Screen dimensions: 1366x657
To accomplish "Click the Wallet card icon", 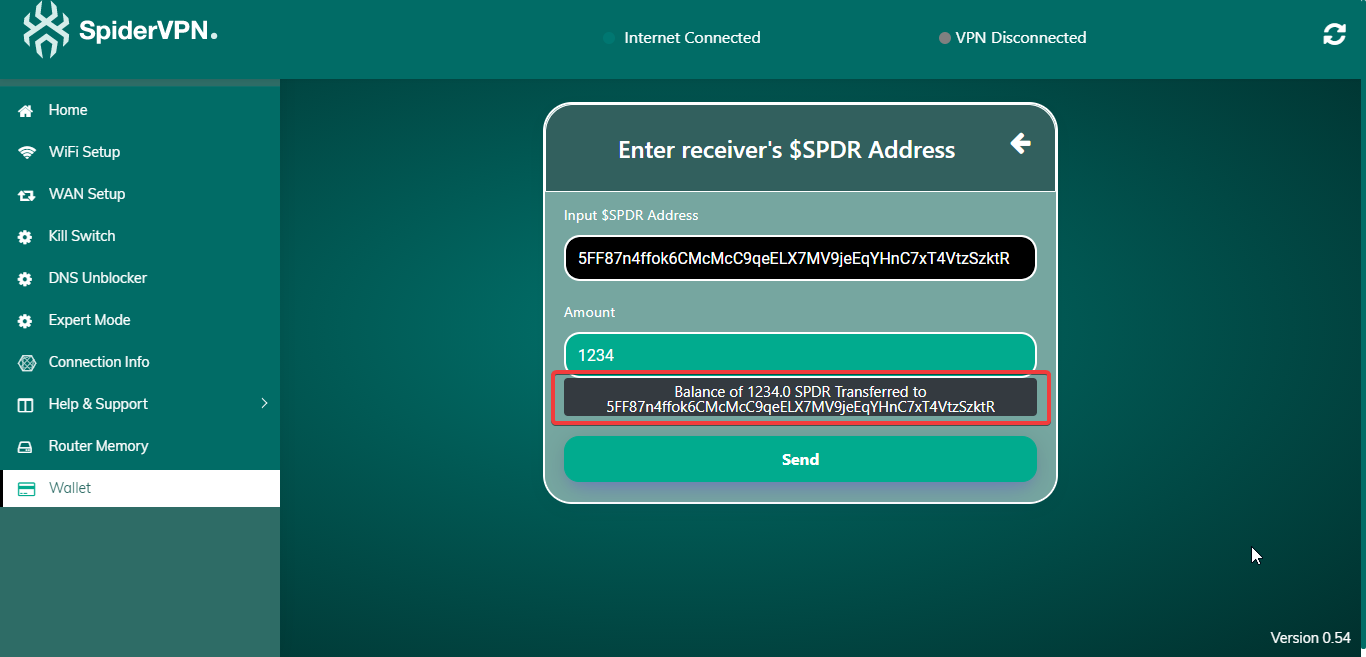I will tap(26, 489).
